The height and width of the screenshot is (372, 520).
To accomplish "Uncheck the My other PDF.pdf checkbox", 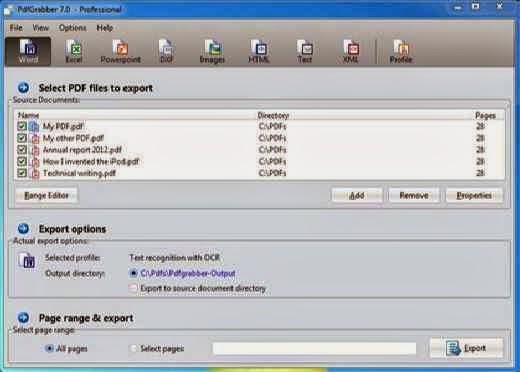I will [x=22, y=138].
